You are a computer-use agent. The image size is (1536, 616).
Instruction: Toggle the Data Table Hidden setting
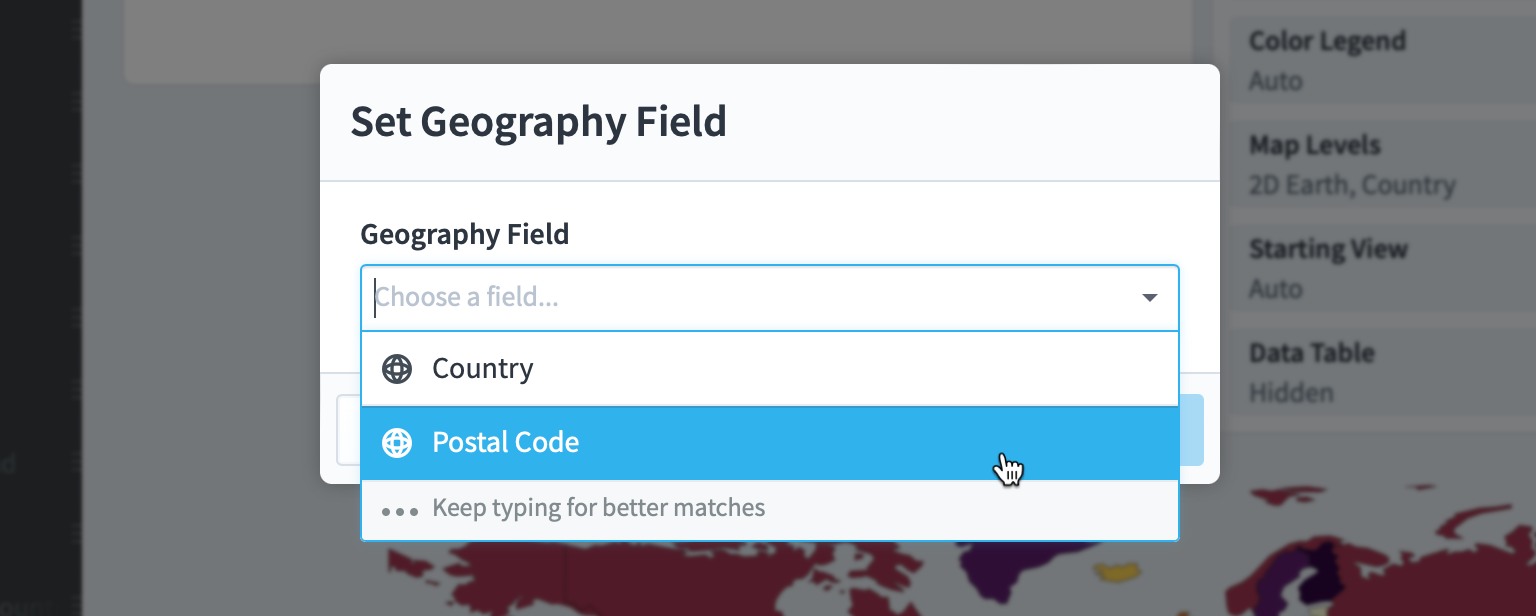point(1382,372)
